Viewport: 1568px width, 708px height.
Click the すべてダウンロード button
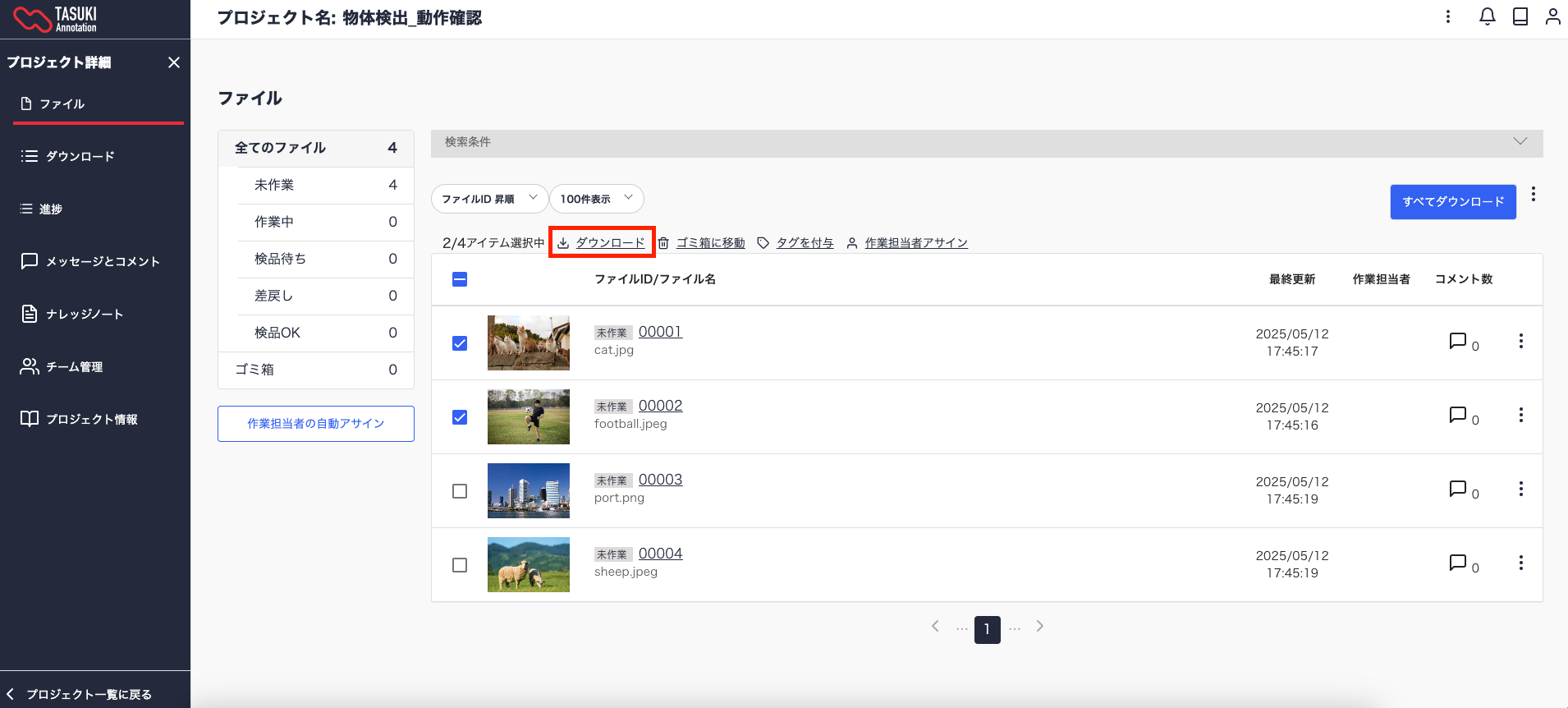click(1453, 202)
